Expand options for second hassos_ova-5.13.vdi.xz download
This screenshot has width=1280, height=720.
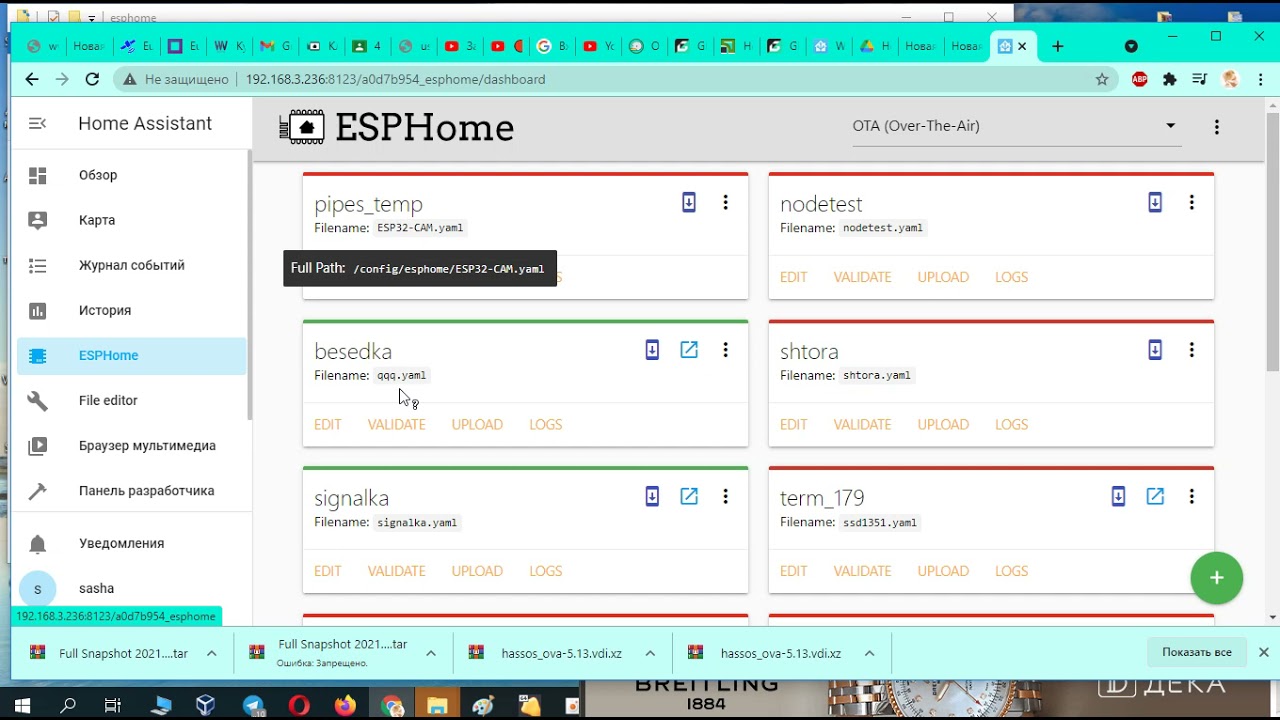click(x=869, y=653)
